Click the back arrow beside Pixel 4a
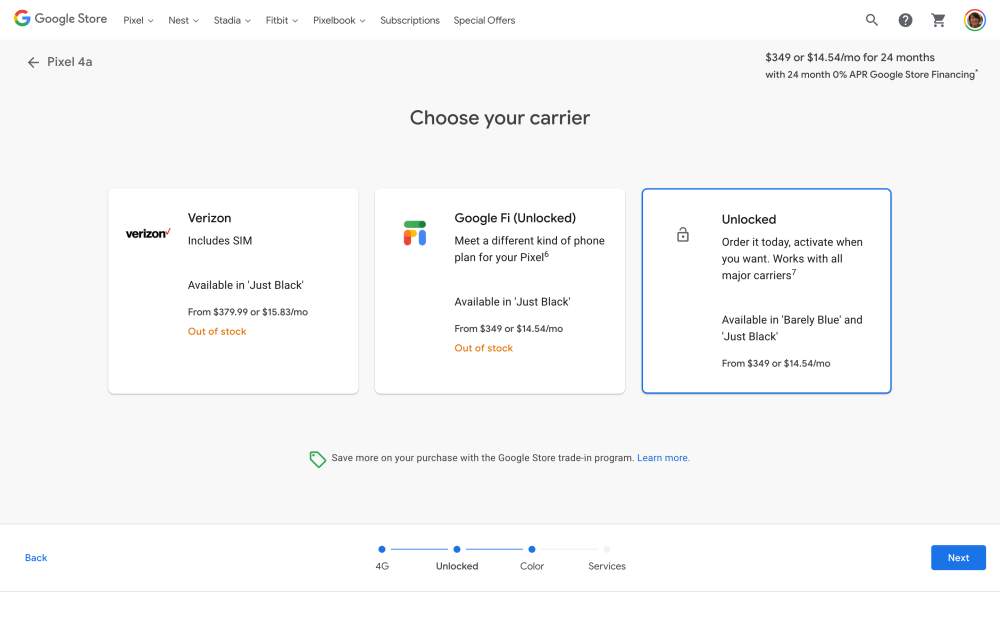Image resolution: width=1000 pixels, height=625 pixels. click(33, 62)
